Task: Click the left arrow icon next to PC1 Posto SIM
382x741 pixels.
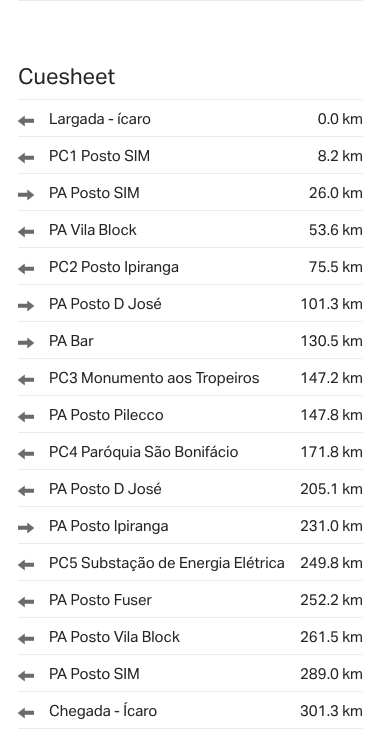Action: click(x=26, y=158)
